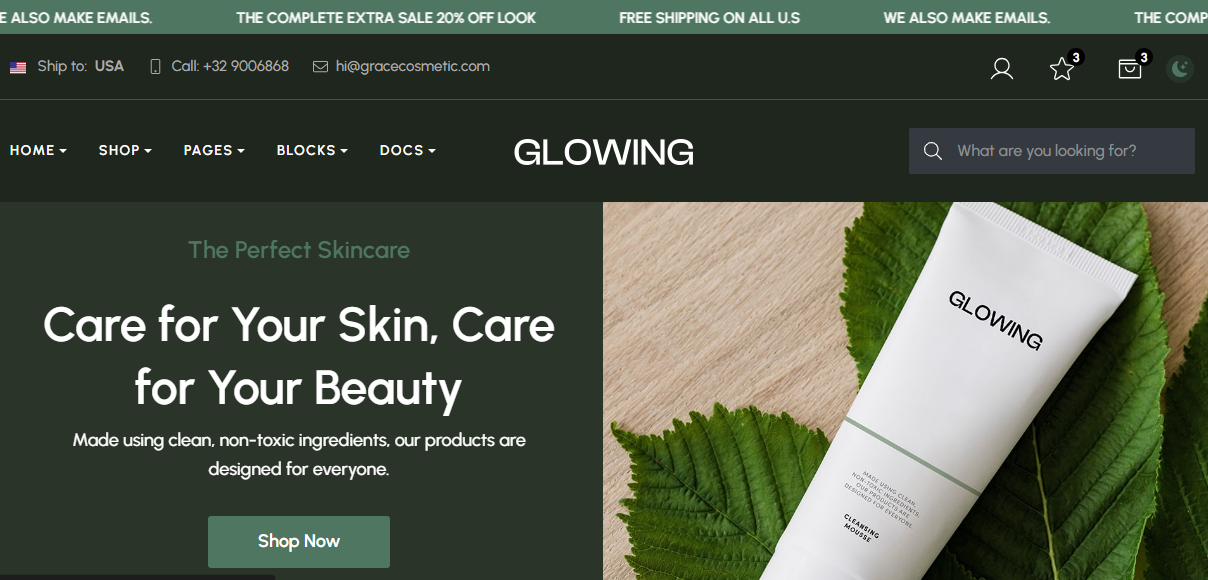Open the wishlist star icon

[1062, 68]
